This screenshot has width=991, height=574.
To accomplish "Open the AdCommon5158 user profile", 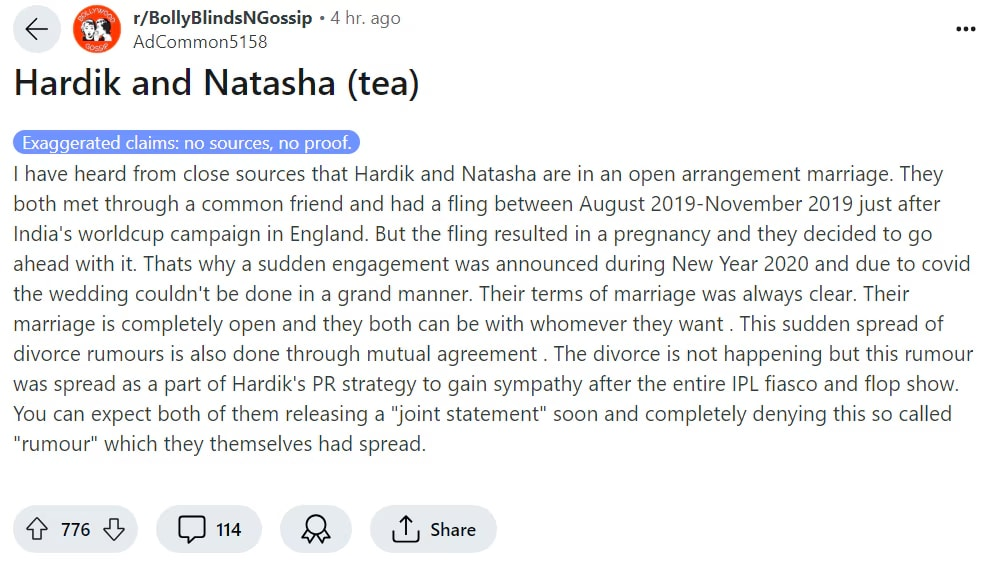I will 200,42.
